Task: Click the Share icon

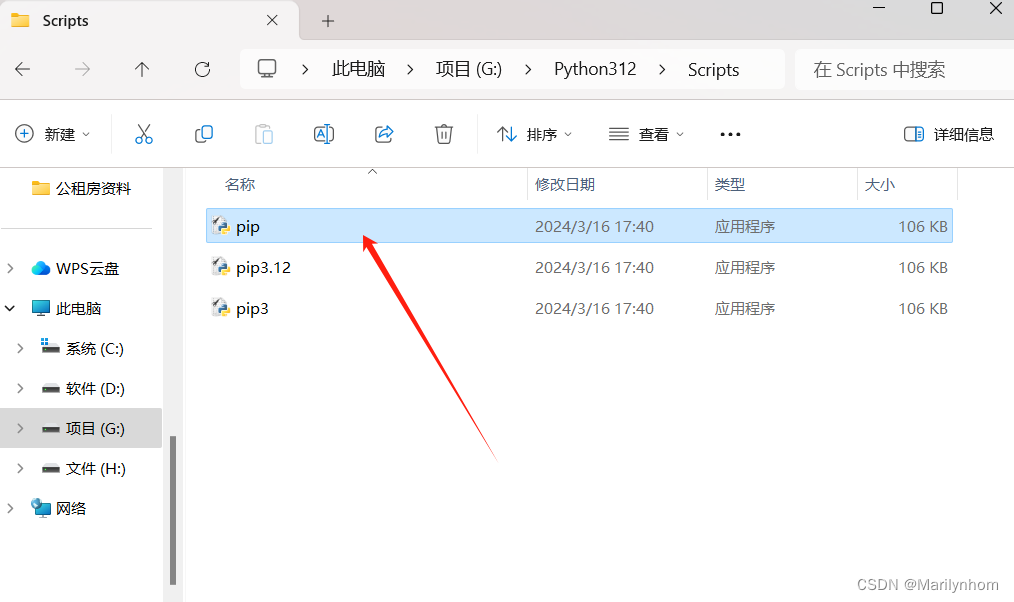Action: pyautogui.click(x=384, y=134)
